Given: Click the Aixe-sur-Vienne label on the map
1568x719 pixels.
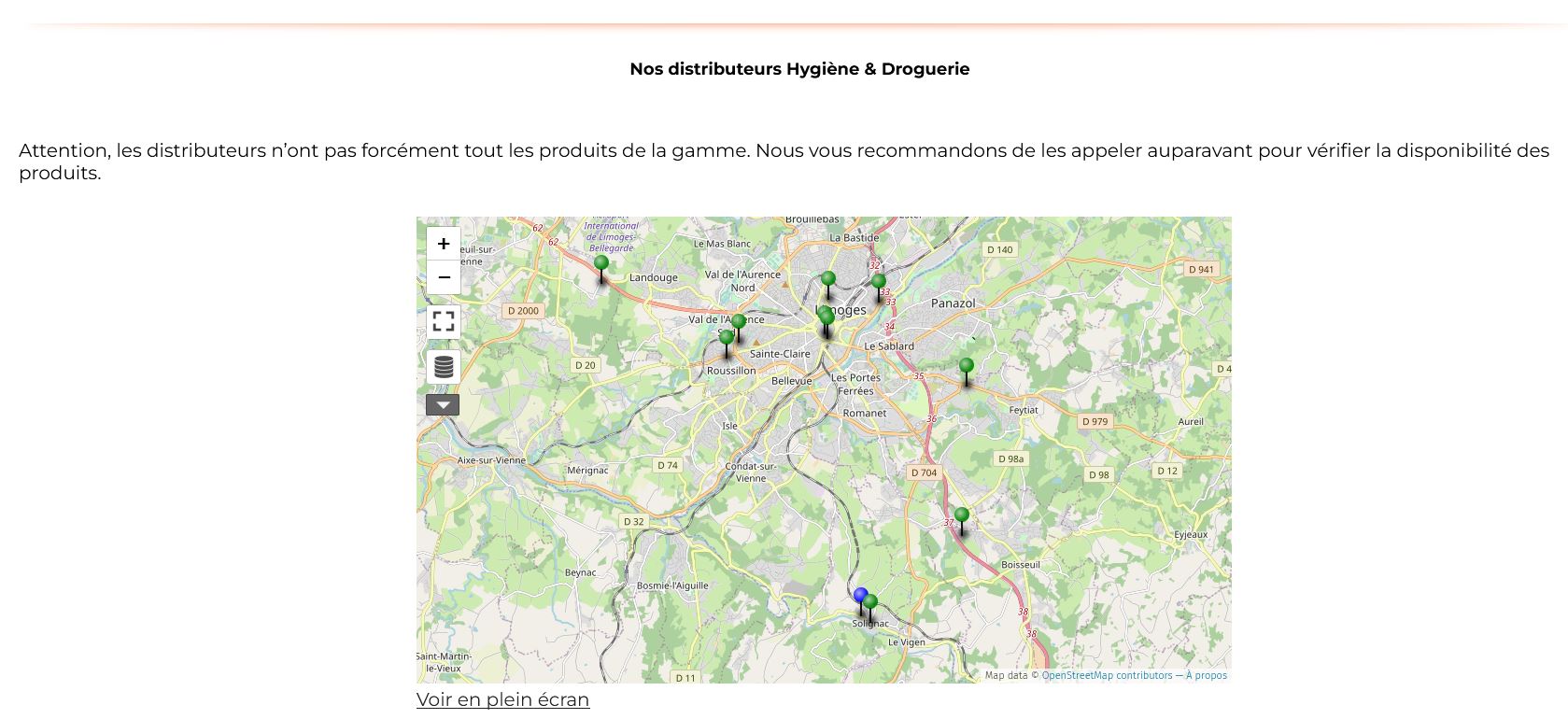Looking at the screenshot, I should (491, 460).
